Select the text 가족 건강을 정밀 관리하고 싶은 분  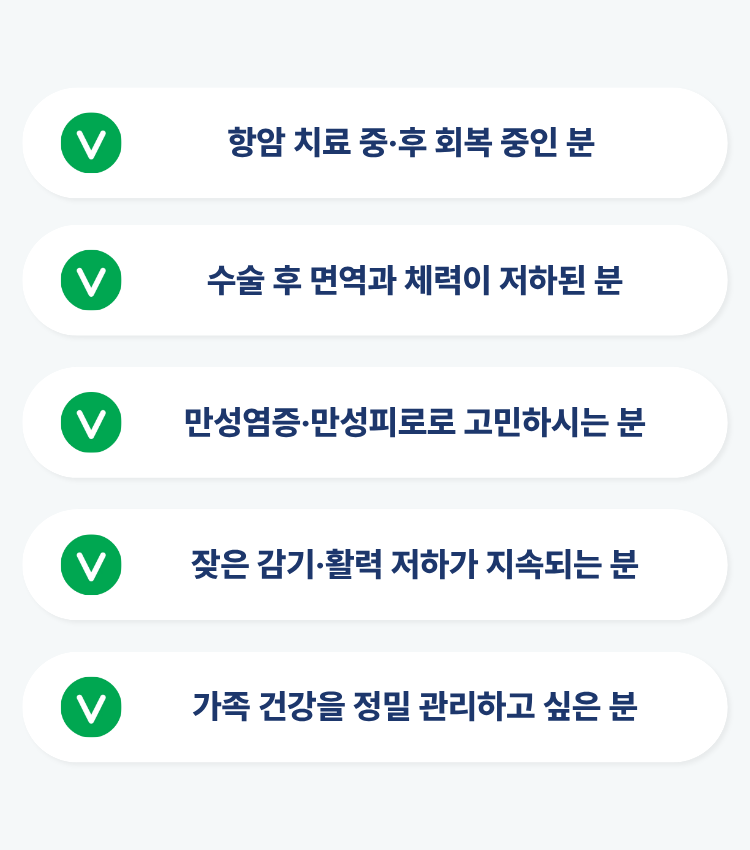pyautogui.click(x=414, y=707)
